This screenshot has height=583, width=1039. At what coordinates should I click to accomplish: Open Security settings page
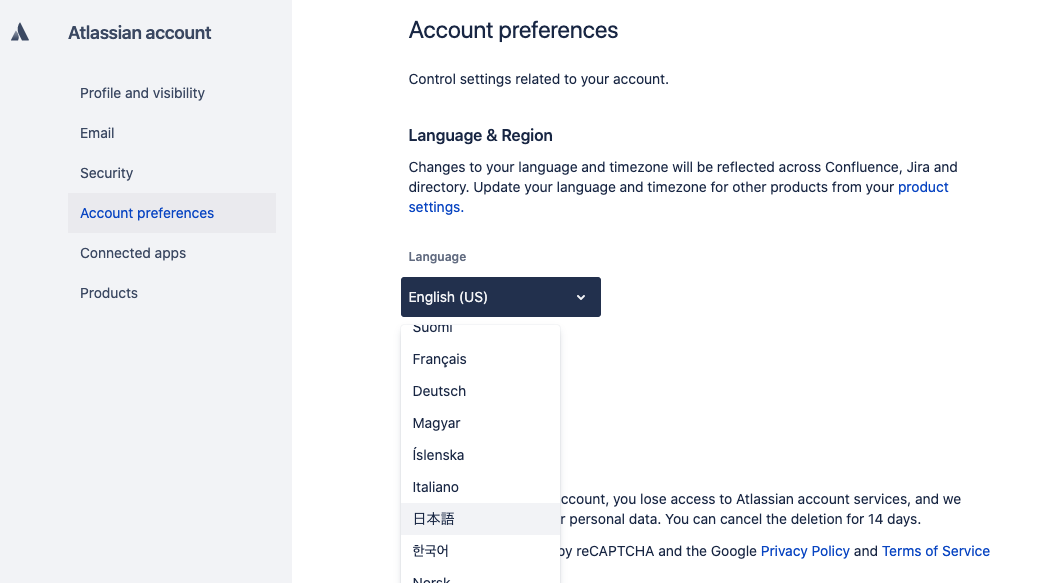pyautogui.click(x=107, y=173)
